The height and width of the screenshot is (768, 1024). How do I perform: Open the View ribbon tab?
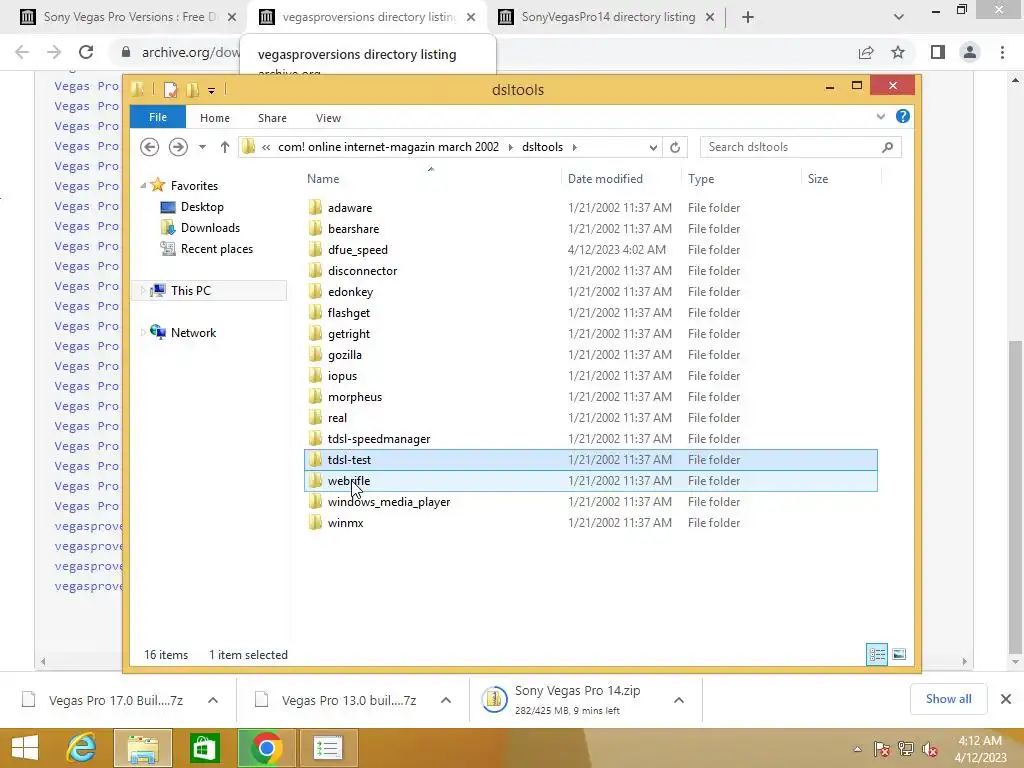[328, 118]
